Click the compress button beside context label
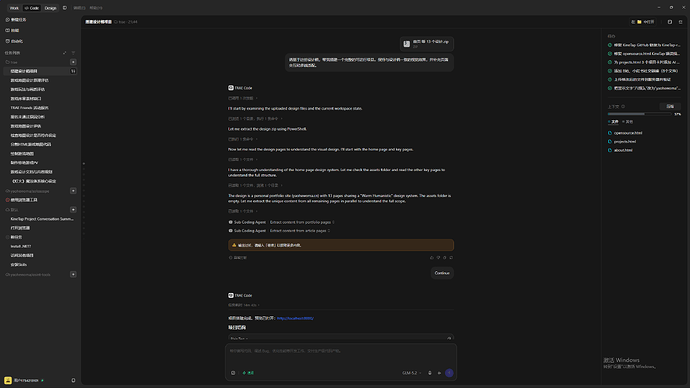Viewport: 690px width, 388px height. coord(670,106)
